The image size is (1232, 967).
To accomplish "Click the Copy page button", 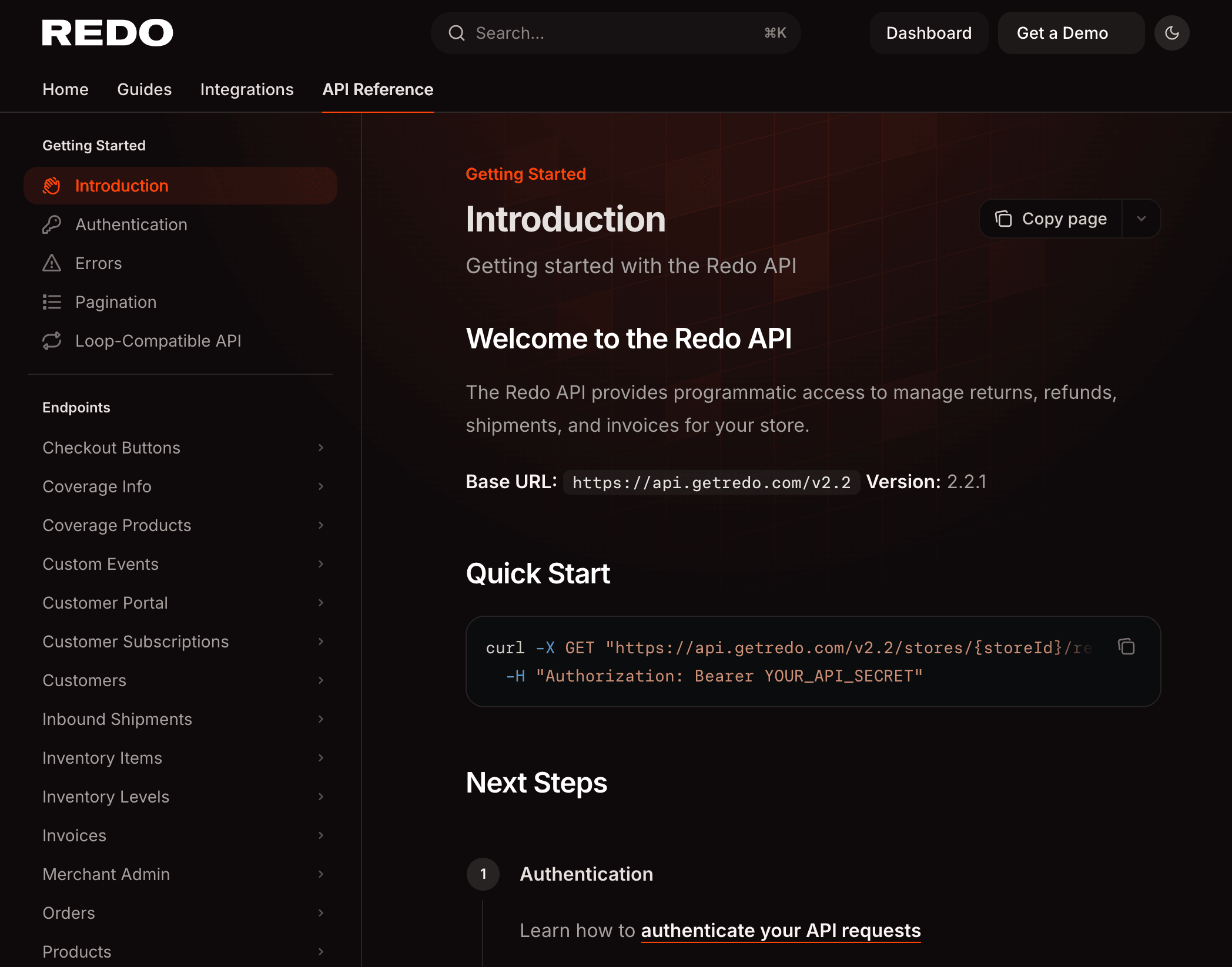I will 1051,219.
